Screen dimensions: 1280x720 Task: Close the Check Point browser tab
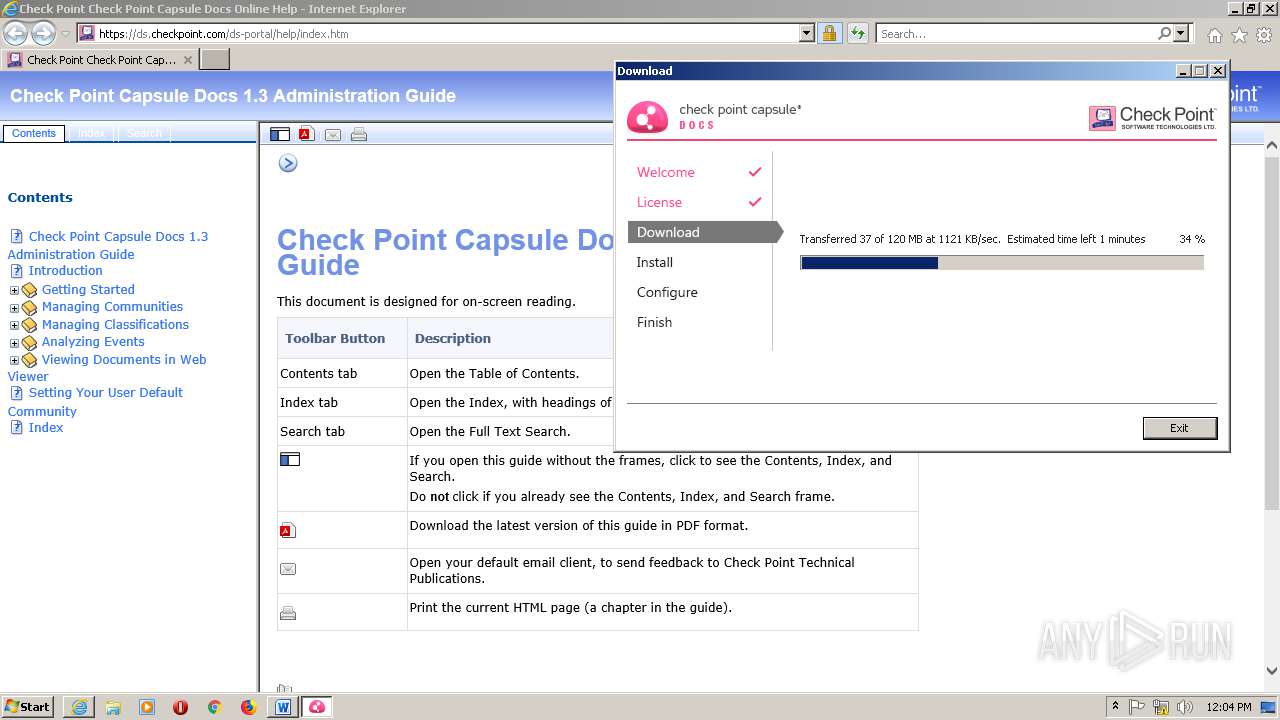[187, 60]
